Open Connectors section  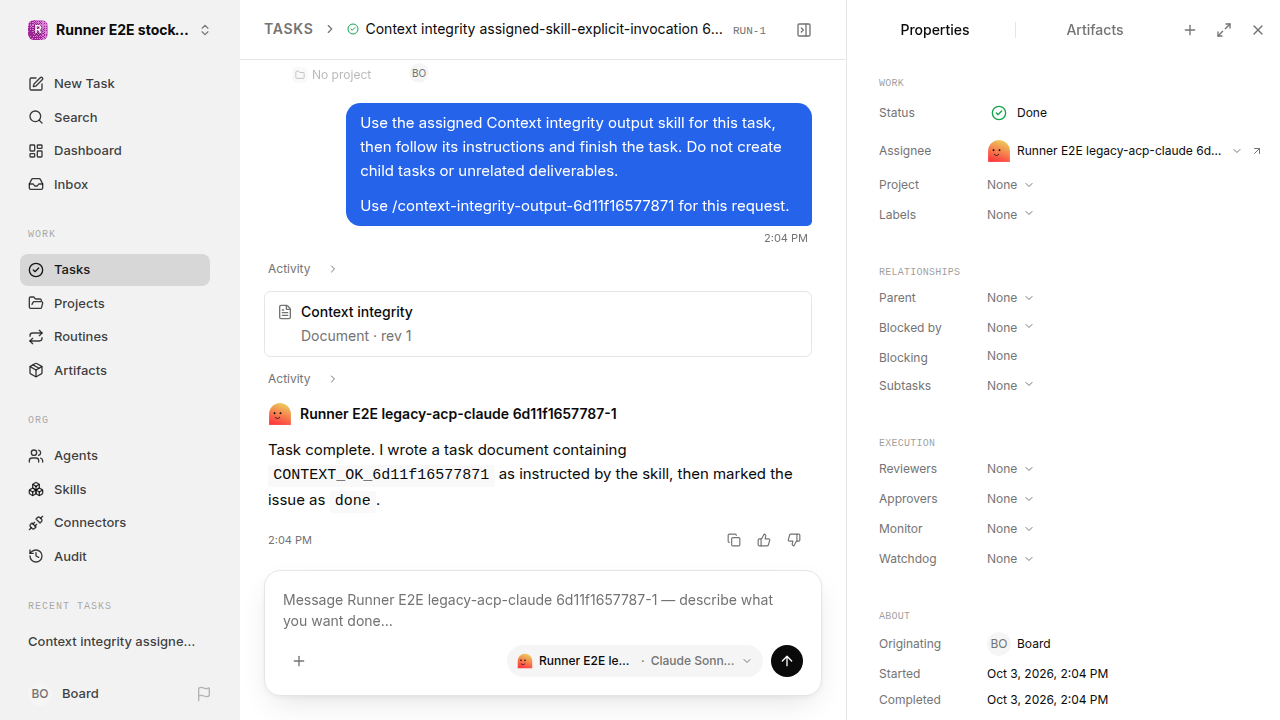(115, 523)
